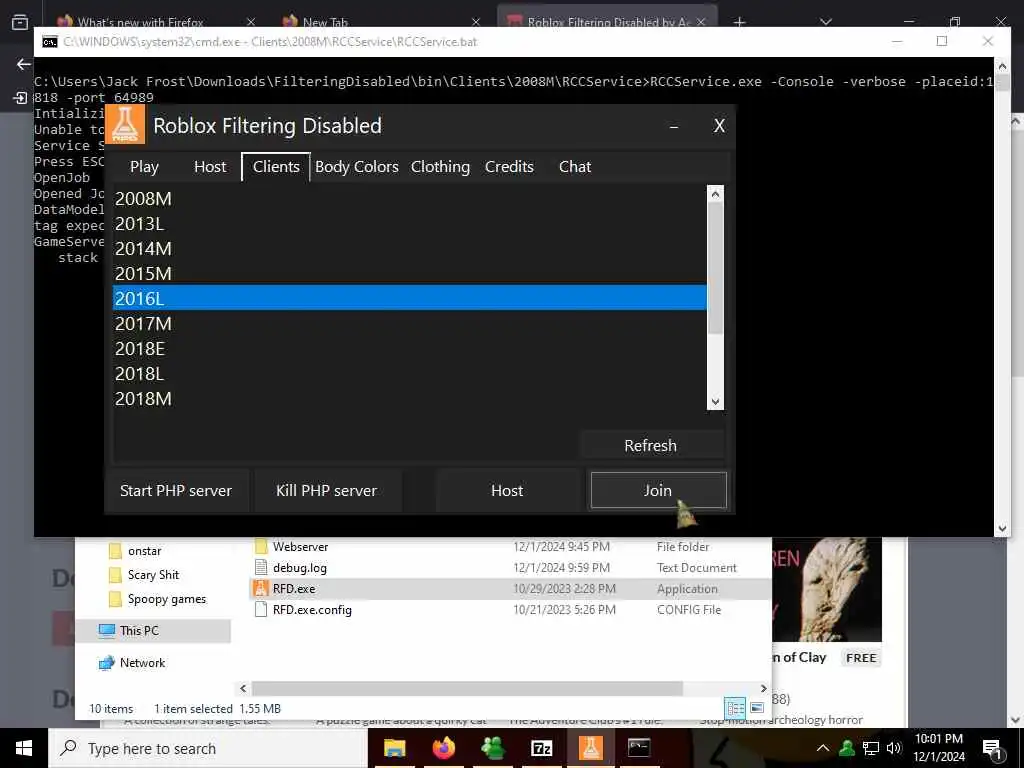The image size is (1024, 768).
Task: Show hidden system tray icons
Action: pyautogui.click(x=823, y=748)
